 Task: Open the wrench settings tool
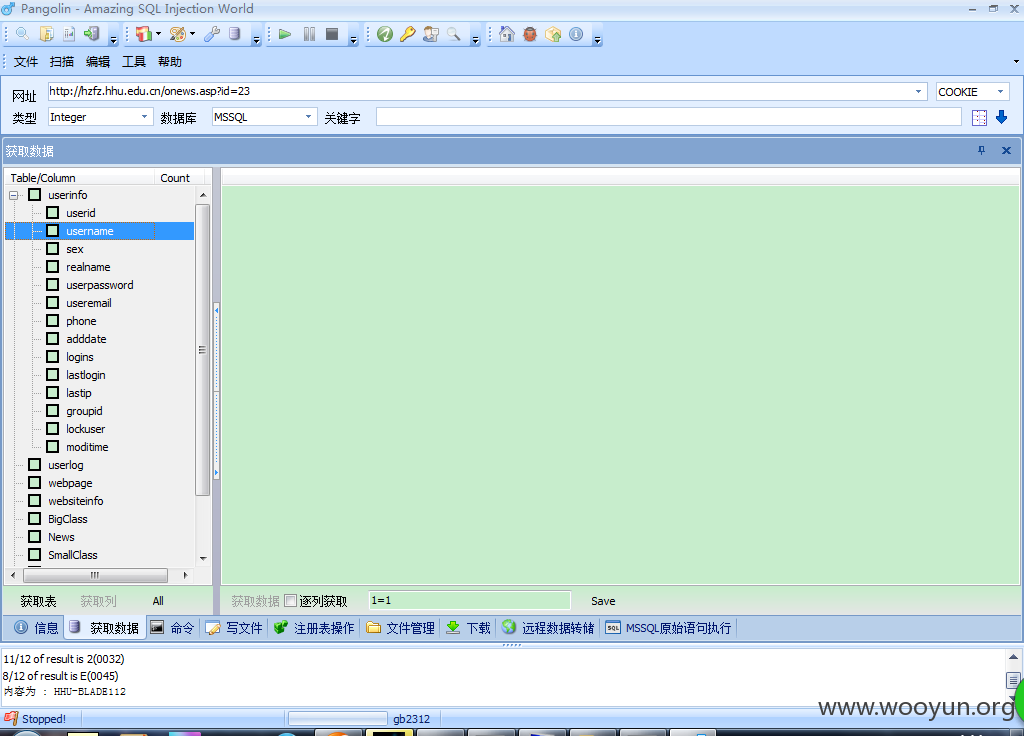[212, 34]
